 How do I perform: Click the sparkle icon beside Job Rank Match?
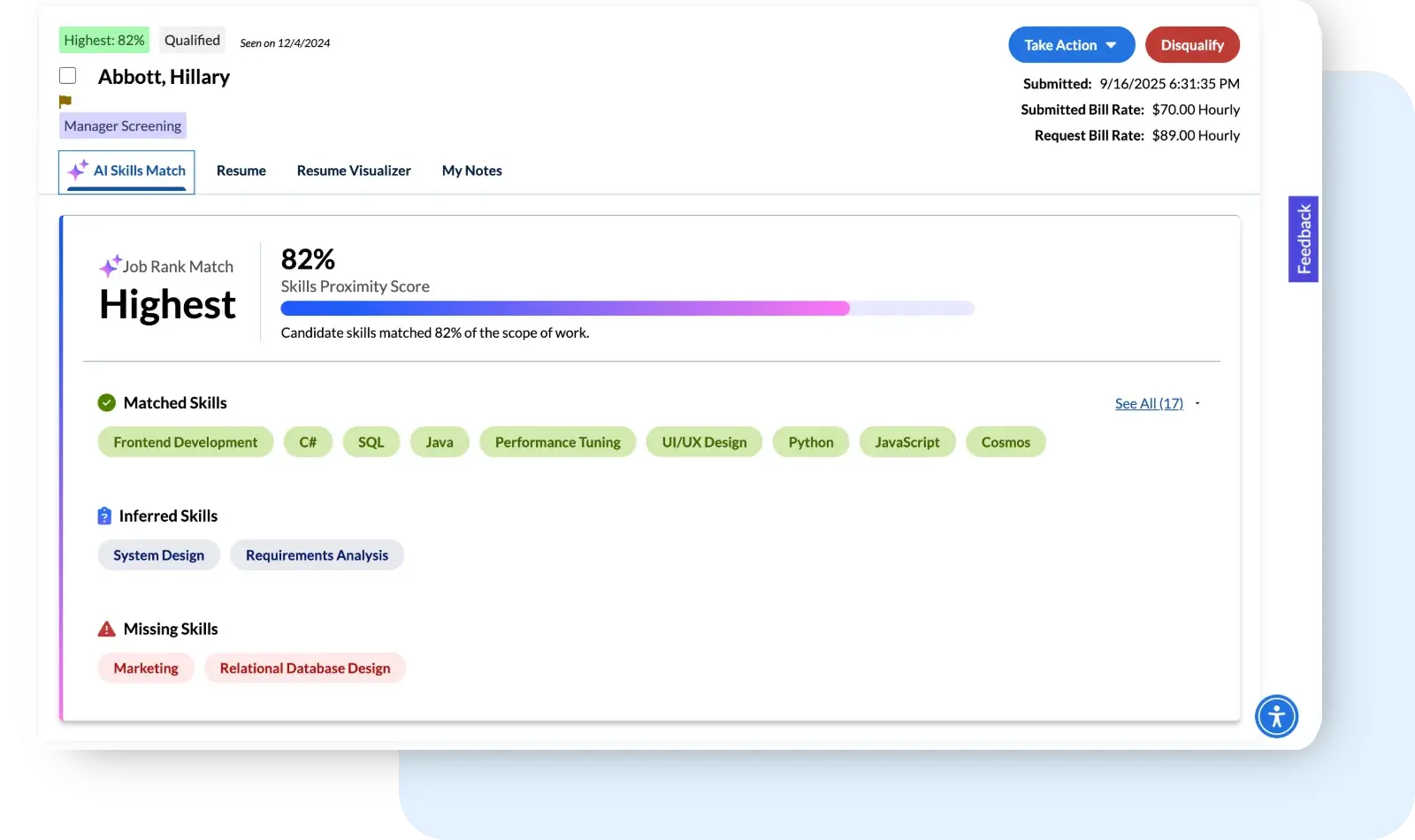pyautogui.click(x=110, y=265)
